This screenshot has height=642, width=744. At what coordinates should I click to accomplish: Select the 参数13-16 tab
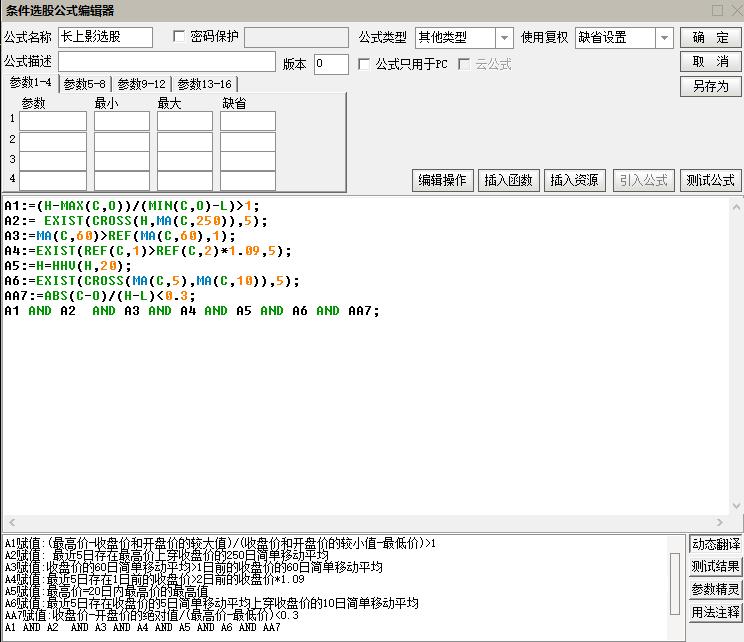tap(203, 85)
